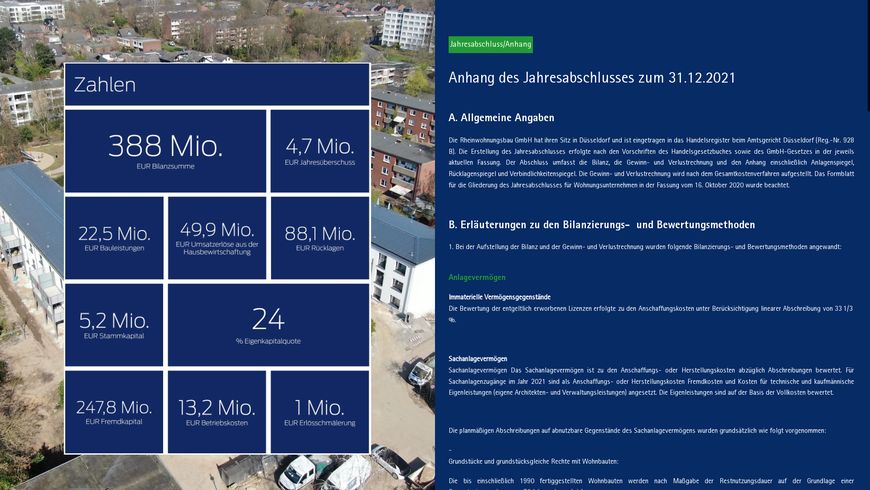Screen dimensions: 870x490
Task: Click the Immaterielle Vermögensgegenstände subheading
Action: [499, 297]
